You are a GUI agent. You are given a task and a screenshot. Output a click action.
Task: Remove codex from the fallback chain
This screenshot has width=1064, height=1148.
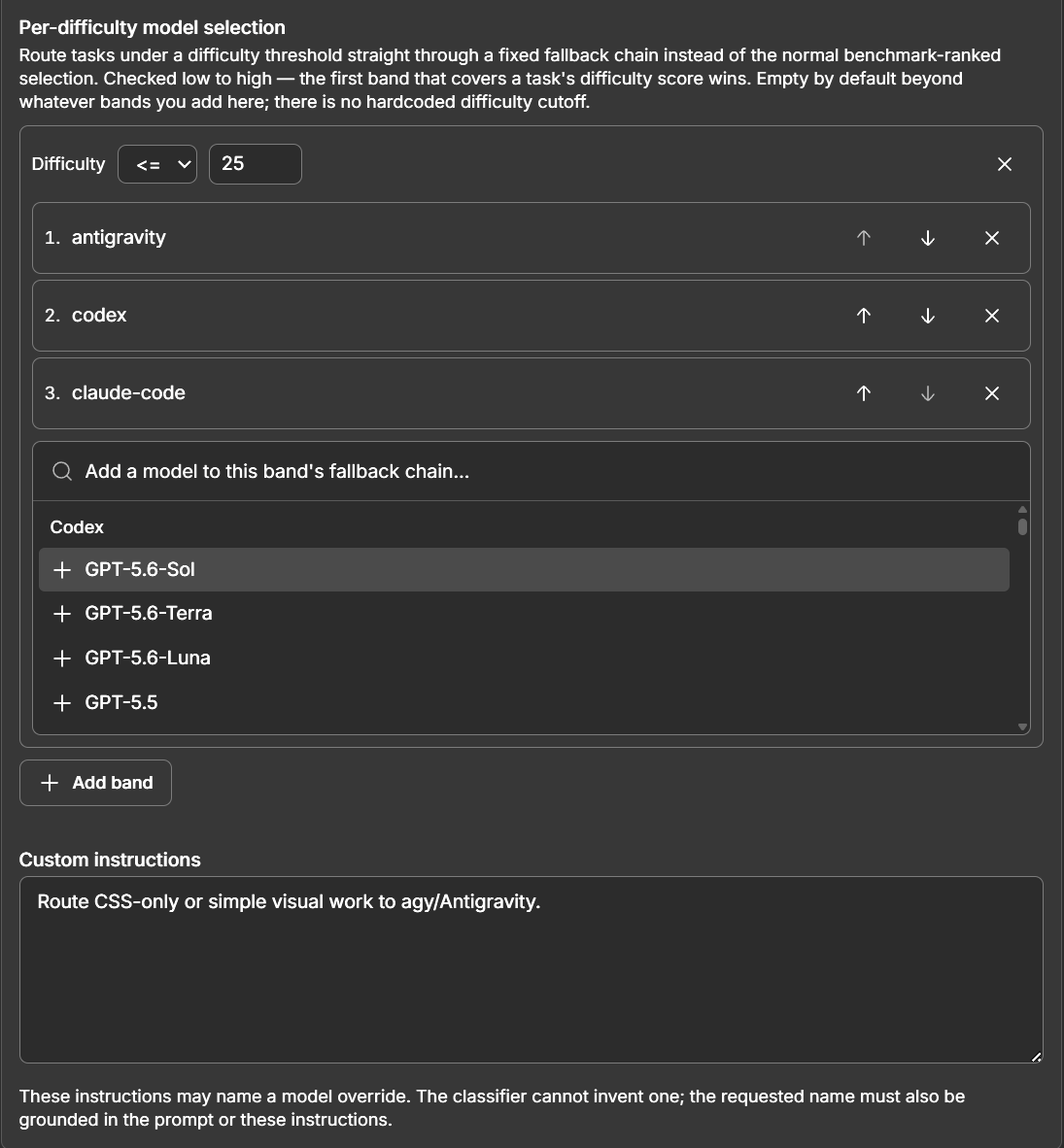(x=991, y=316)
